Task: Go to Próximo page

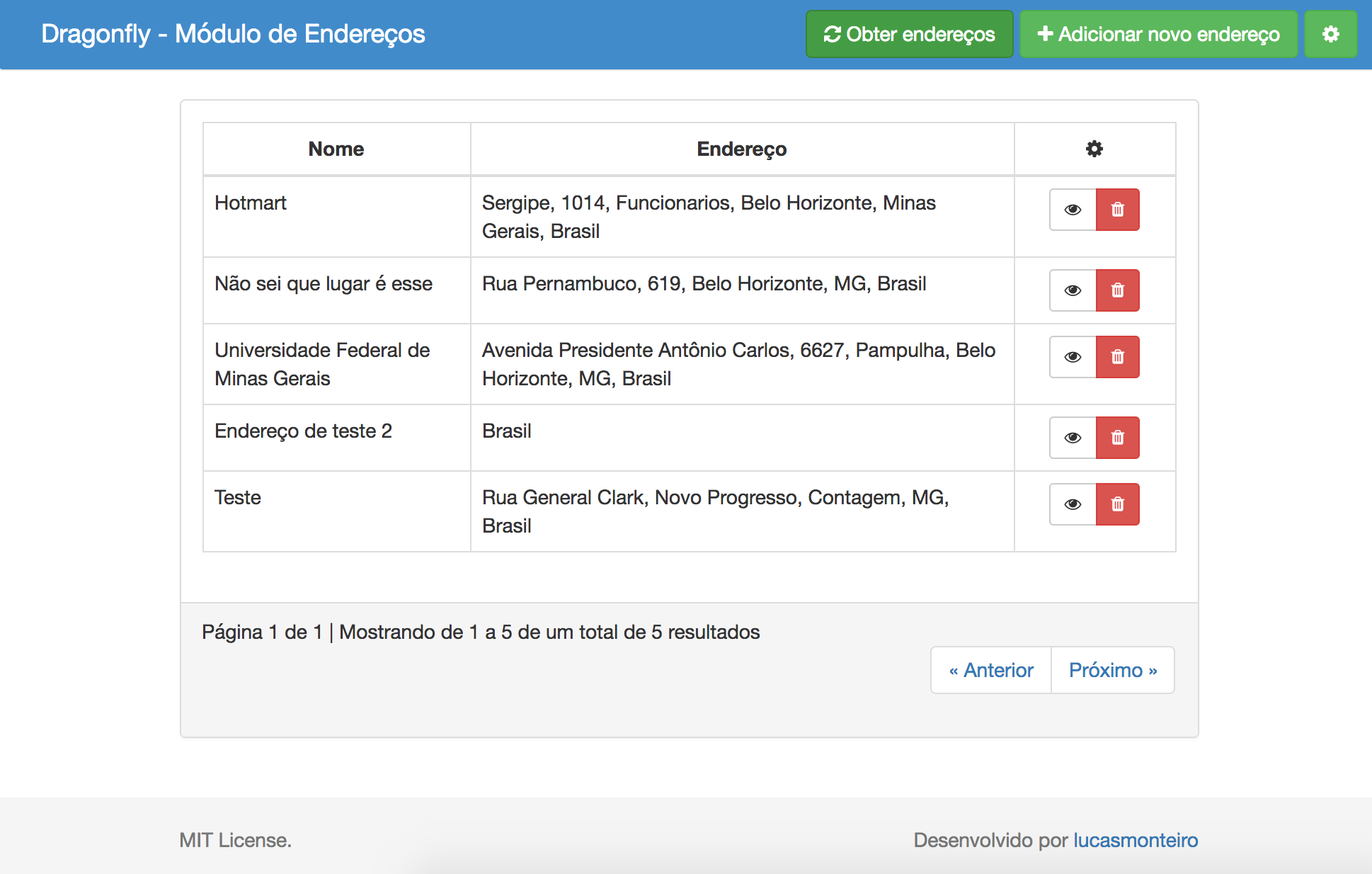Action: point(1112,670)
